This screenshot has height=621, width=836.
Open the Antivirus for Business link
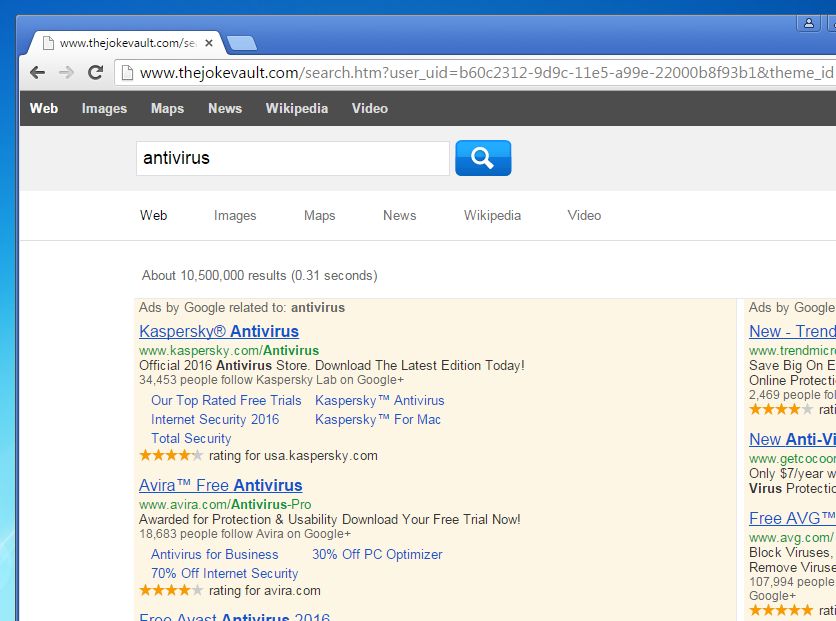[214, 554]
